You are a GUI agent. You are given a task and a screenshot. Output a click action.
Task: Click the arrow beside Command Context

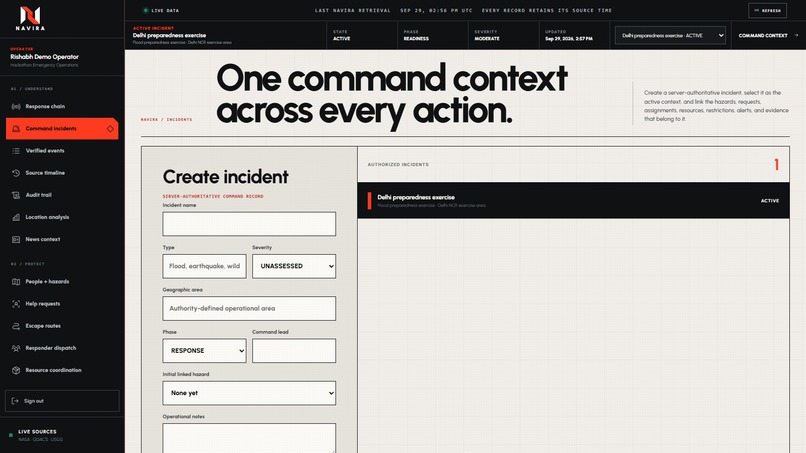[796, 35]
